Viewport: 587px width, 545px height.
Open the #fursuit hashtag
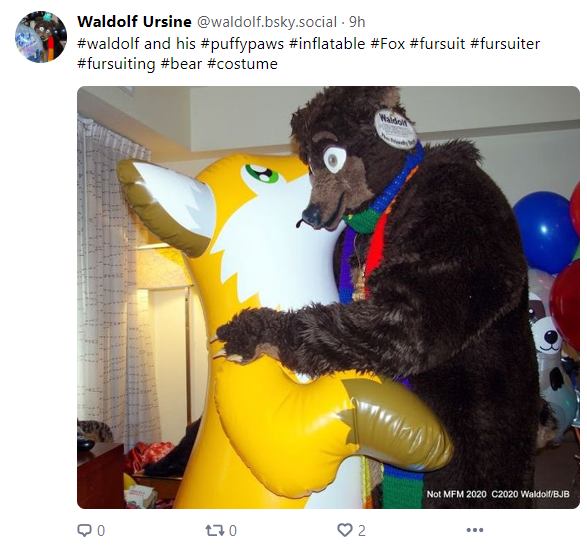click(437, 44)
